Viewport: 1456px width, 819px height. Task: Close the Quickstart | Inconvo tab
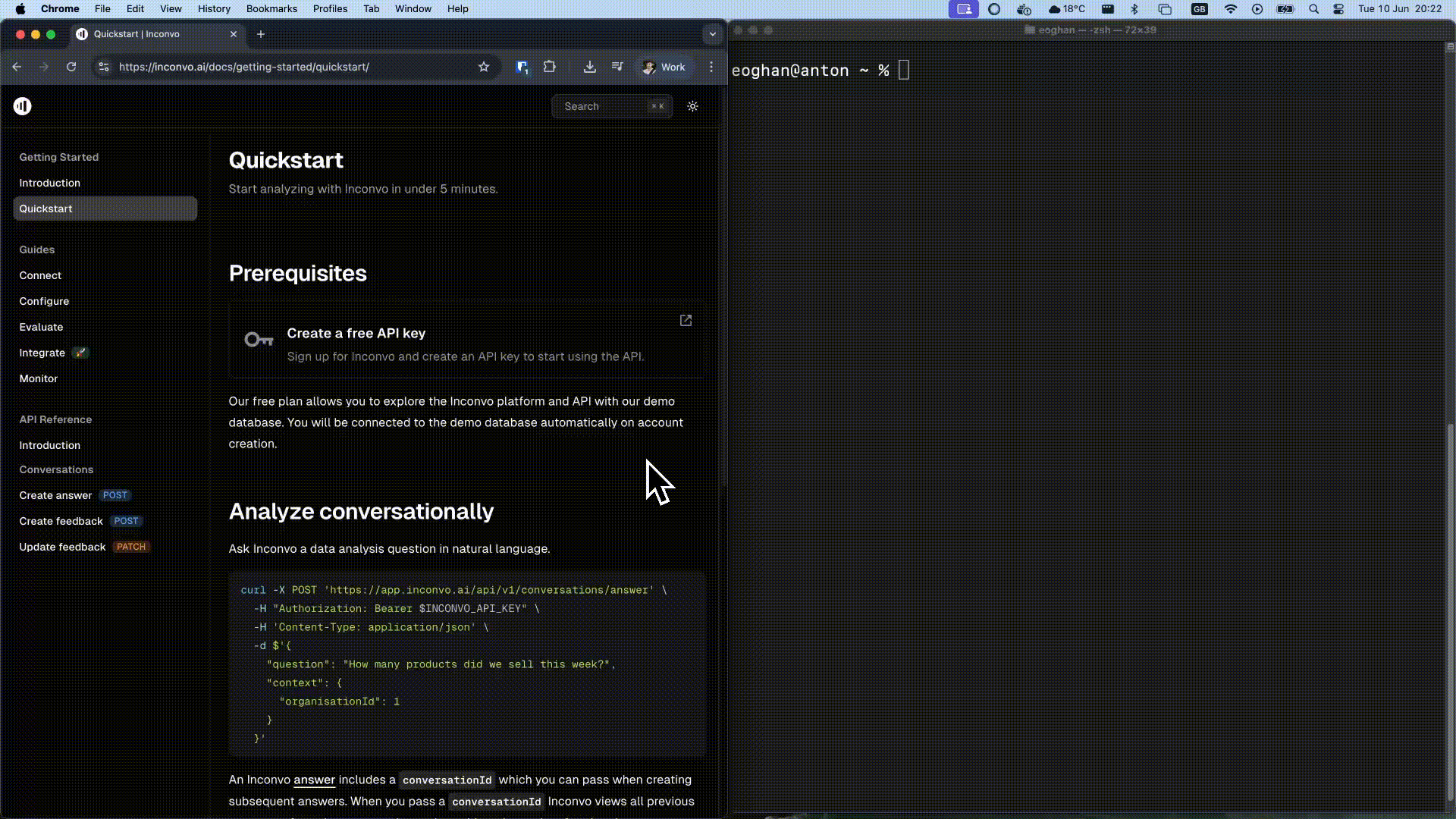coord(234,34)
